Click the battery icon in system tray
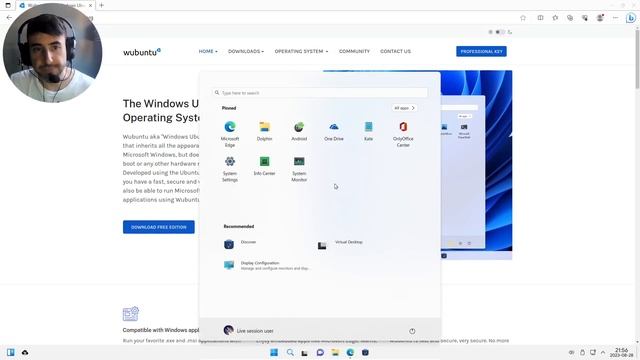The width and height of the screenshot is (640, 360). pos(582,352)
